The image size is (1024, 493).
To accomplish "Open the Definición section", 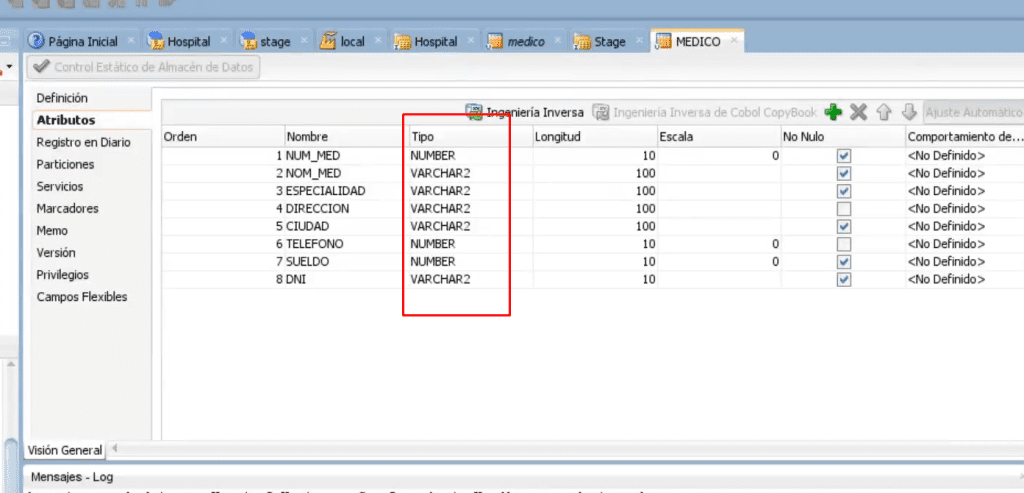I will click(62, 98).
